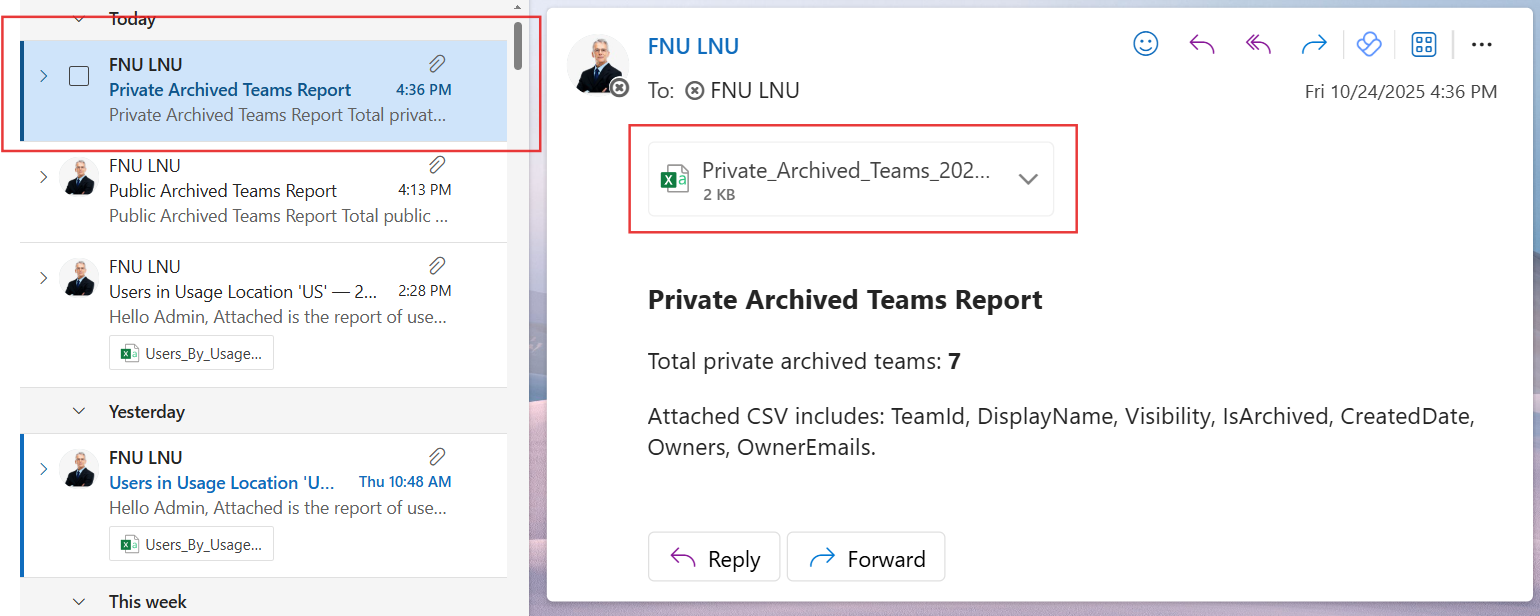Click the Reply button below the message

point(714,559)
